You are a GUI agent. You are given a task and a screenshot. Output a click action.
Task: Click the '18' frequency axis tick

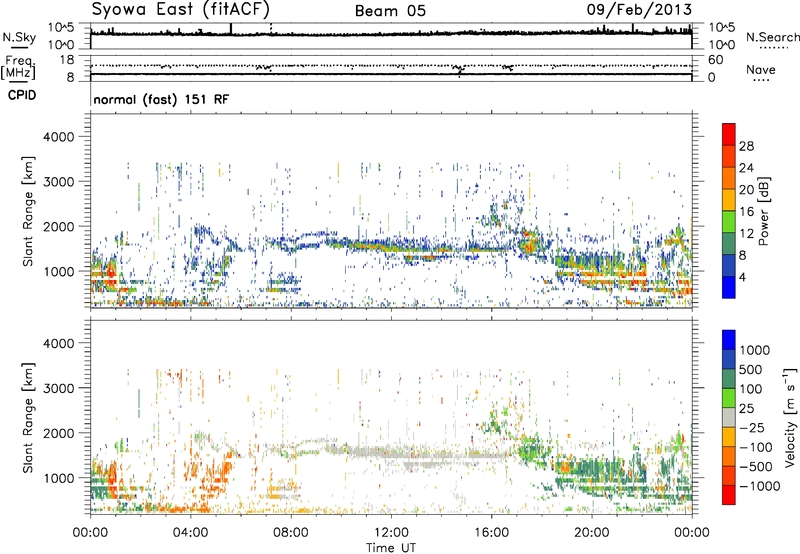click(67, 60)
